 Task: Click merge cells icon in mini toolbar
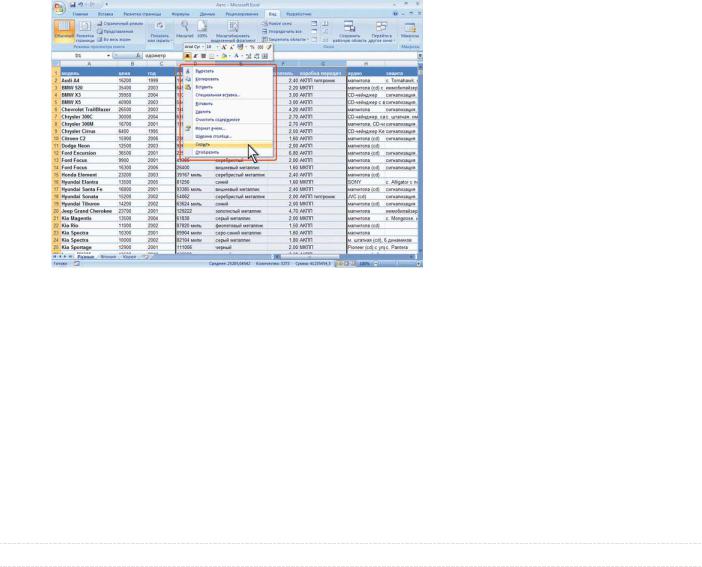[265, 56]
